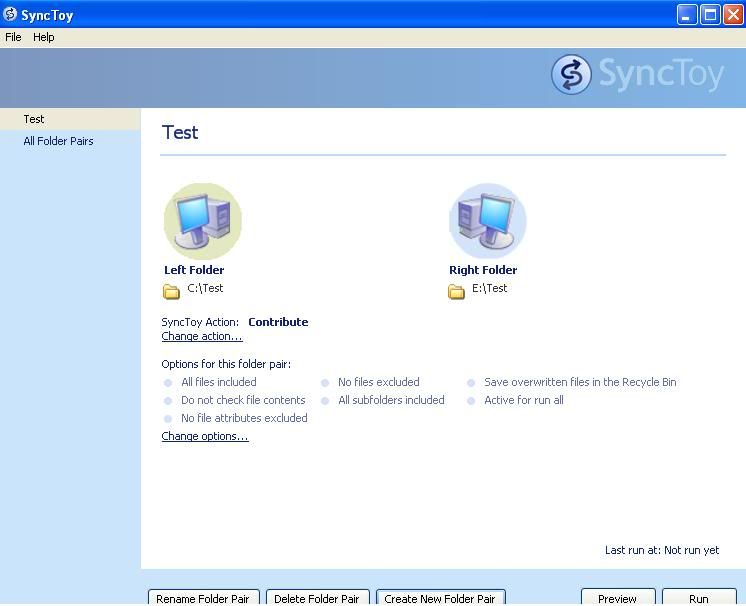Click the Do not check file contents text

243,400
